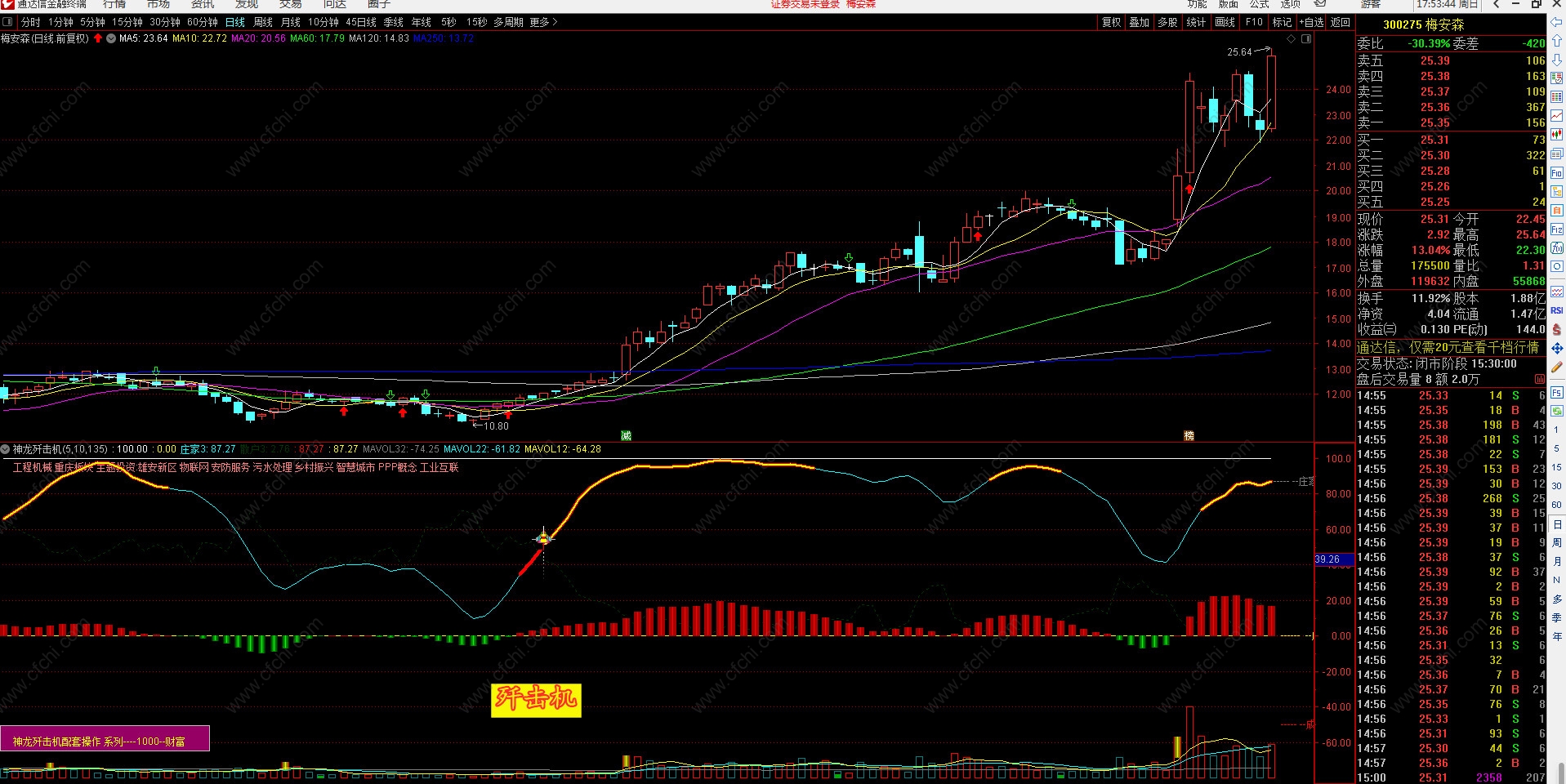Image resolution: width=1566 pixels, height=784 pixels.
Task: Click the +自选 add to watchlist button
Action: click(x=1310, y=22)
